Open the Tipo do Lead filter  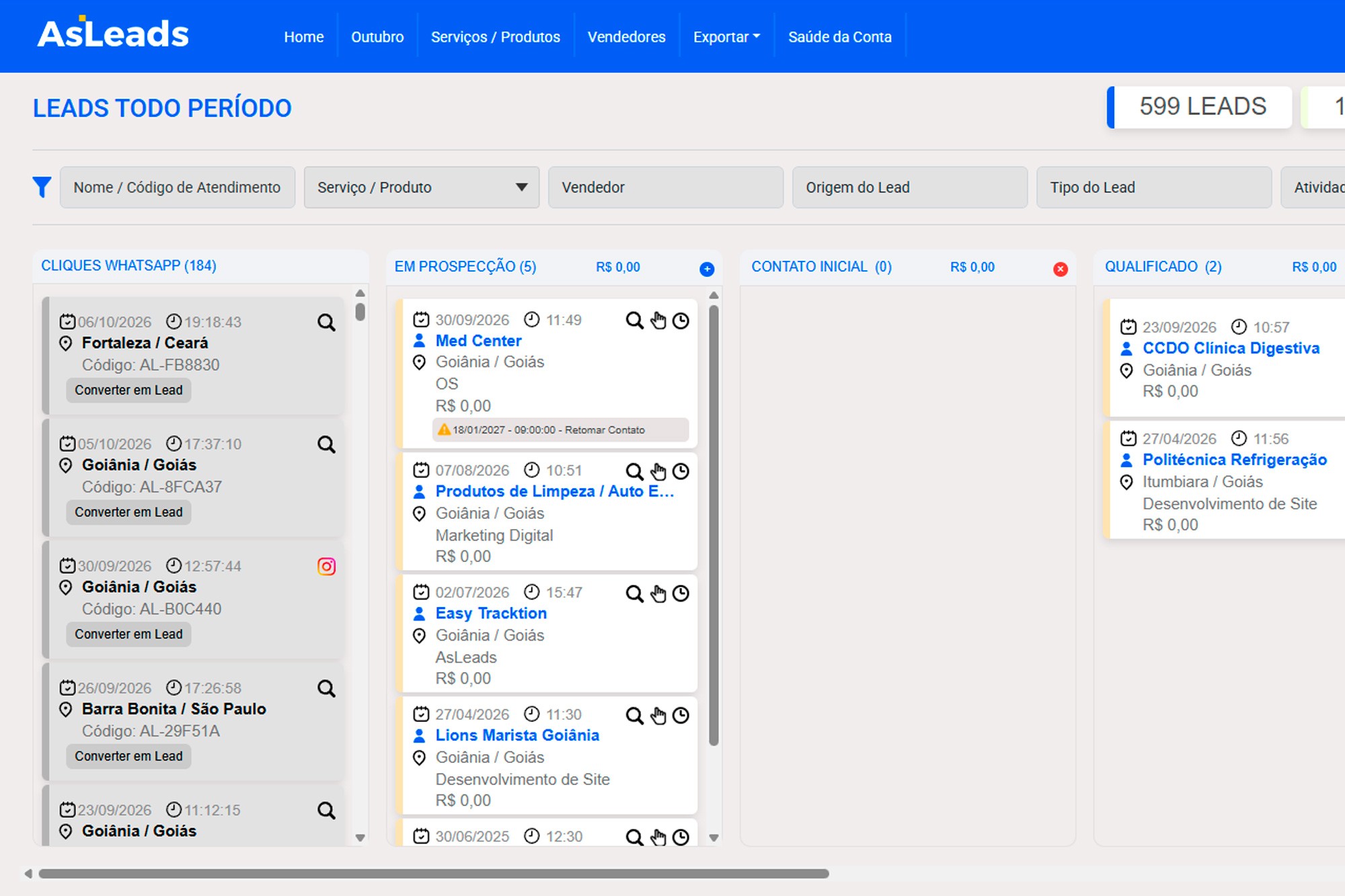[x=1154, y=188]
